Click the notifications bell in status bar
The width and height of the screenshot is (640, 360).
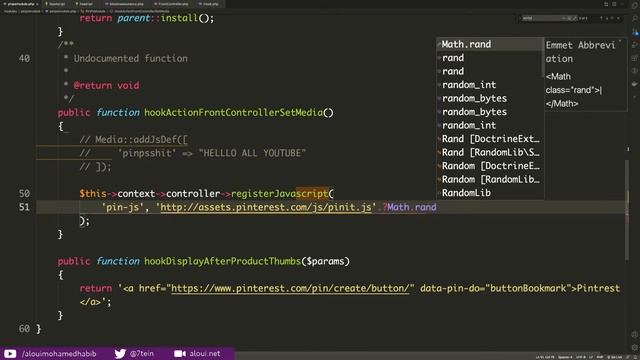[635, 357]
